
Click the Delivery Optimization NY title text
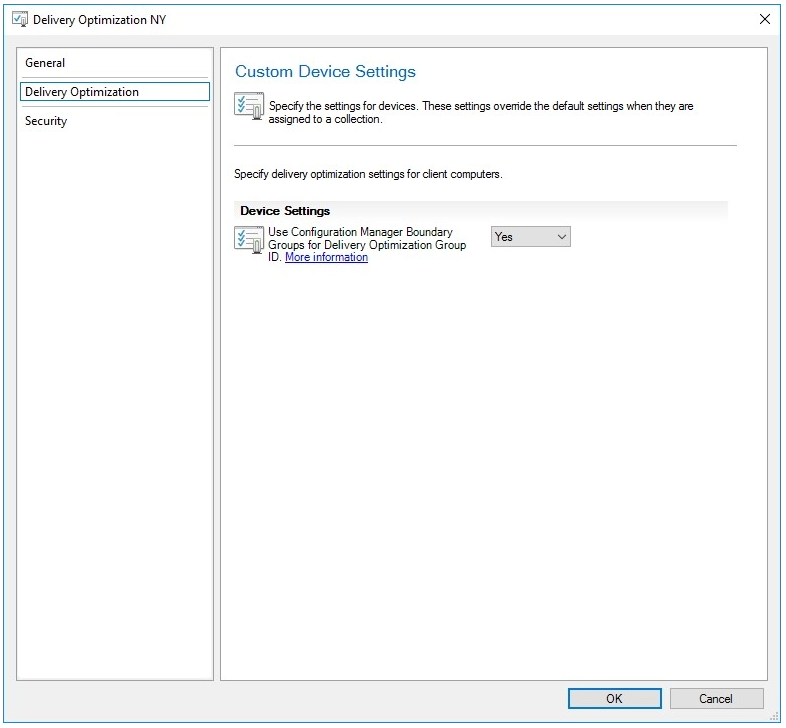coord(100,19)
